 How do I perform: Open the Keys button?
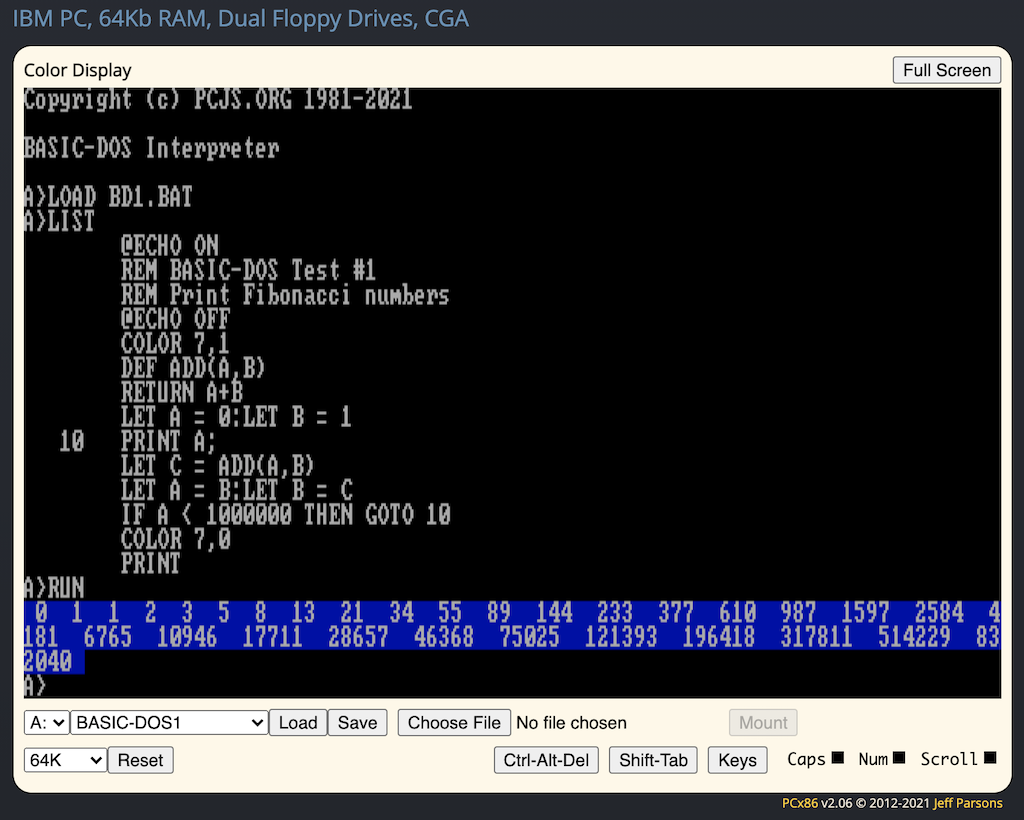pyautogui.click(x=737, y=760)
